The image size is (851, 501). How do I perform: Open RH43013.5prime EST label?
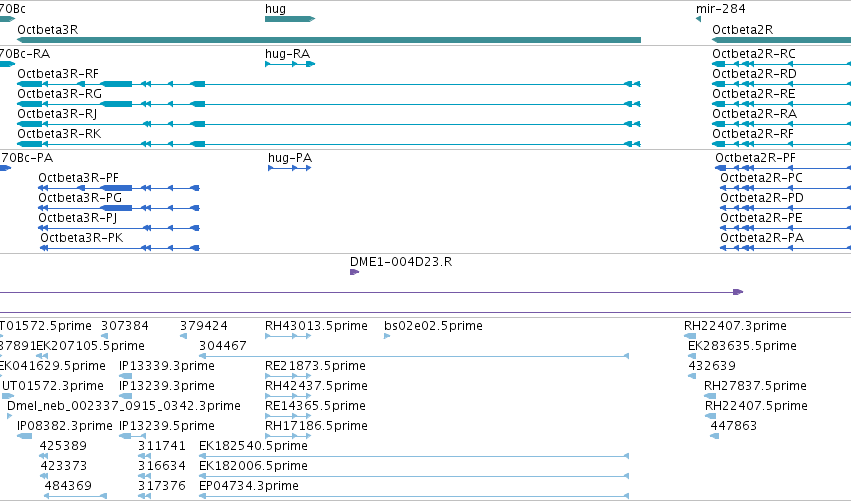[x=316, y=326]
